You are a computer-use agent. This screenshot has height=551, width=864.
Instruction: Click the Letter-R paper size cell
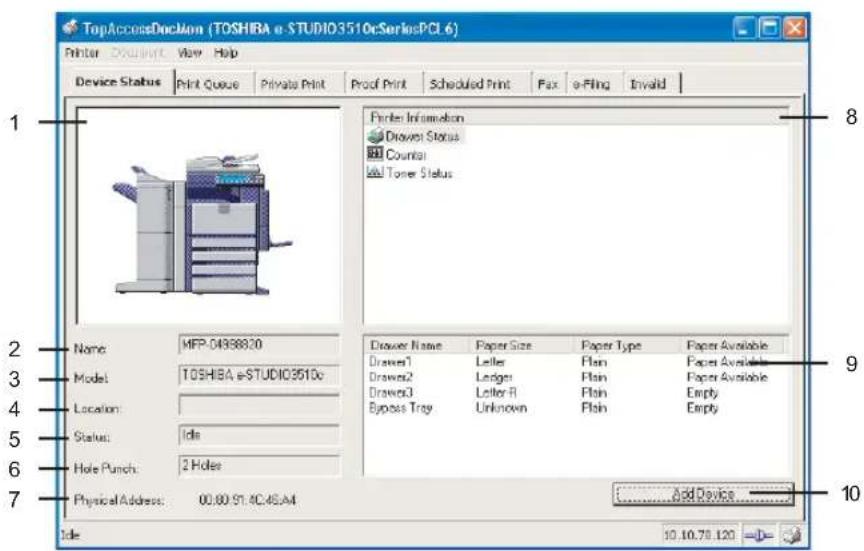tap(496, 393)
